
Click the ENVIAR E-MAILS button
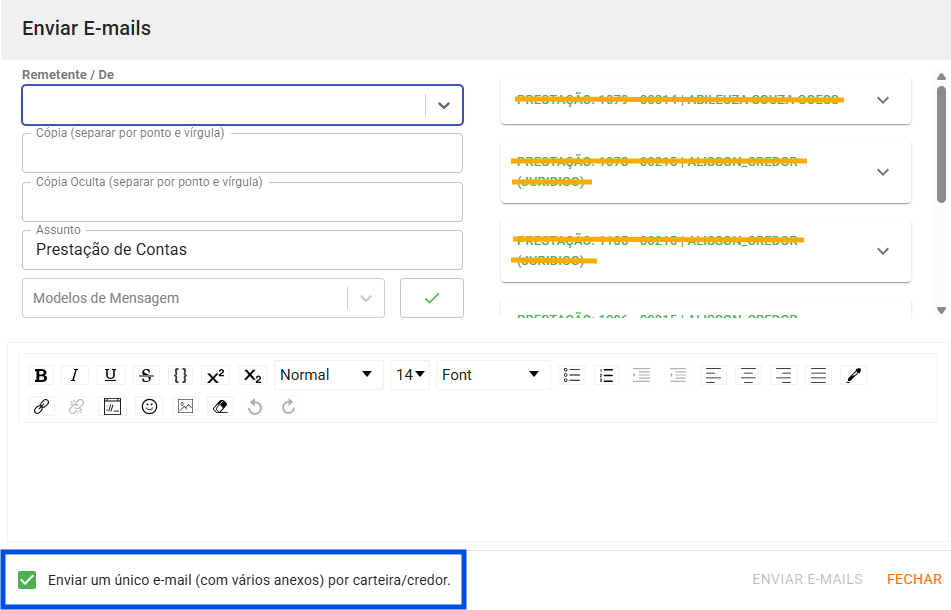(x=807, y=579)
